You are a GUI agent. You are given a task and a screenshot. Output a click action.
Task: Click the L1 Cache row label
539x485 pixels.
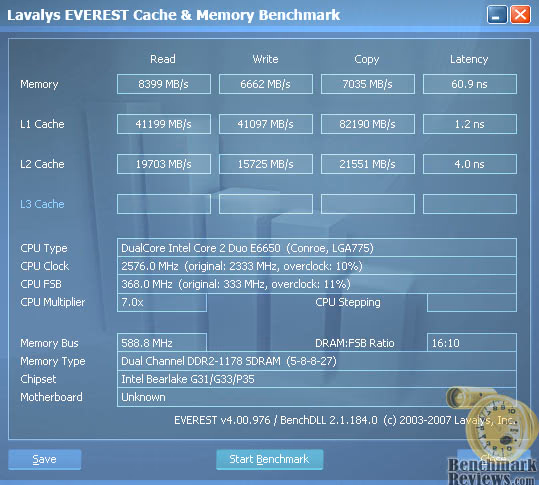coord(42,124)
